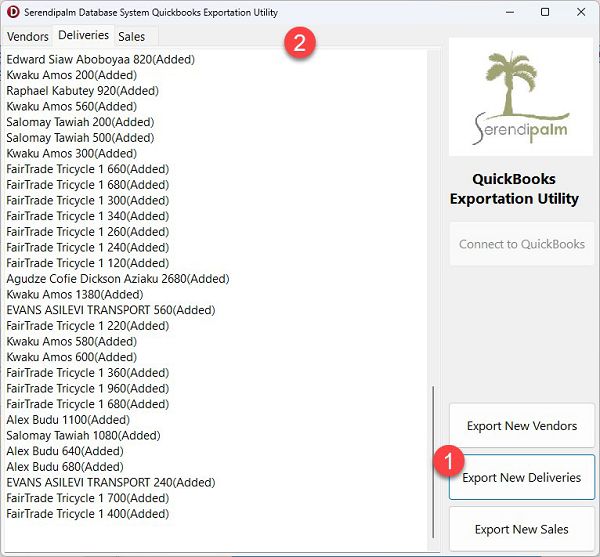Select row Salomay Tawiah 200(Added)
This screenshot has height=557, width=600.
click(80, 122)
